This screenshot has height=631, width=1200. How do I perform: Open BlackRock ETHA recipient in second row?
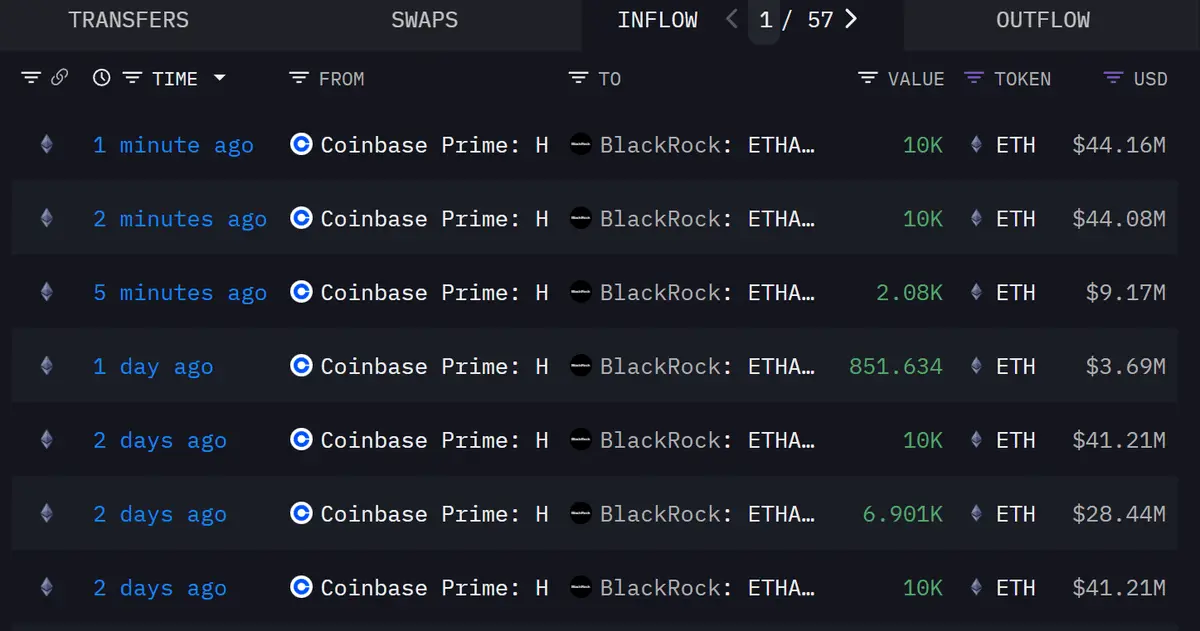707,219
